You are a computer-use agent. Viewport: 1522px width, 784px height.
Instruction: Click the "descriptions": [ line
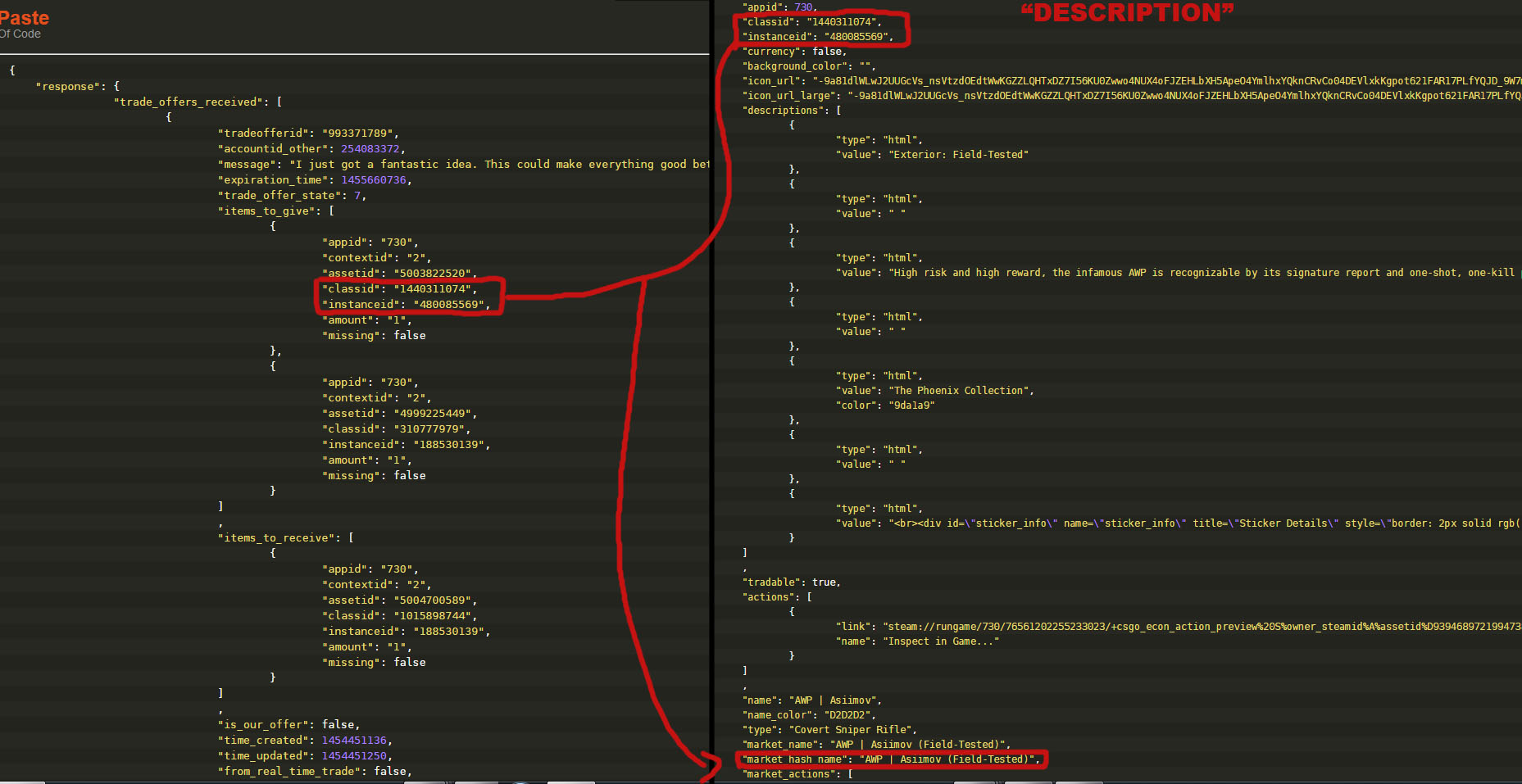point(792,110)
